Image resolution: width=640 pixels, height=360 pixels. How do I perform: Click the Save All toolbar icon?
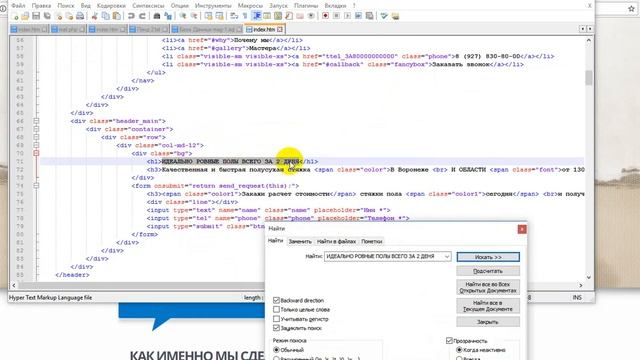47,16
